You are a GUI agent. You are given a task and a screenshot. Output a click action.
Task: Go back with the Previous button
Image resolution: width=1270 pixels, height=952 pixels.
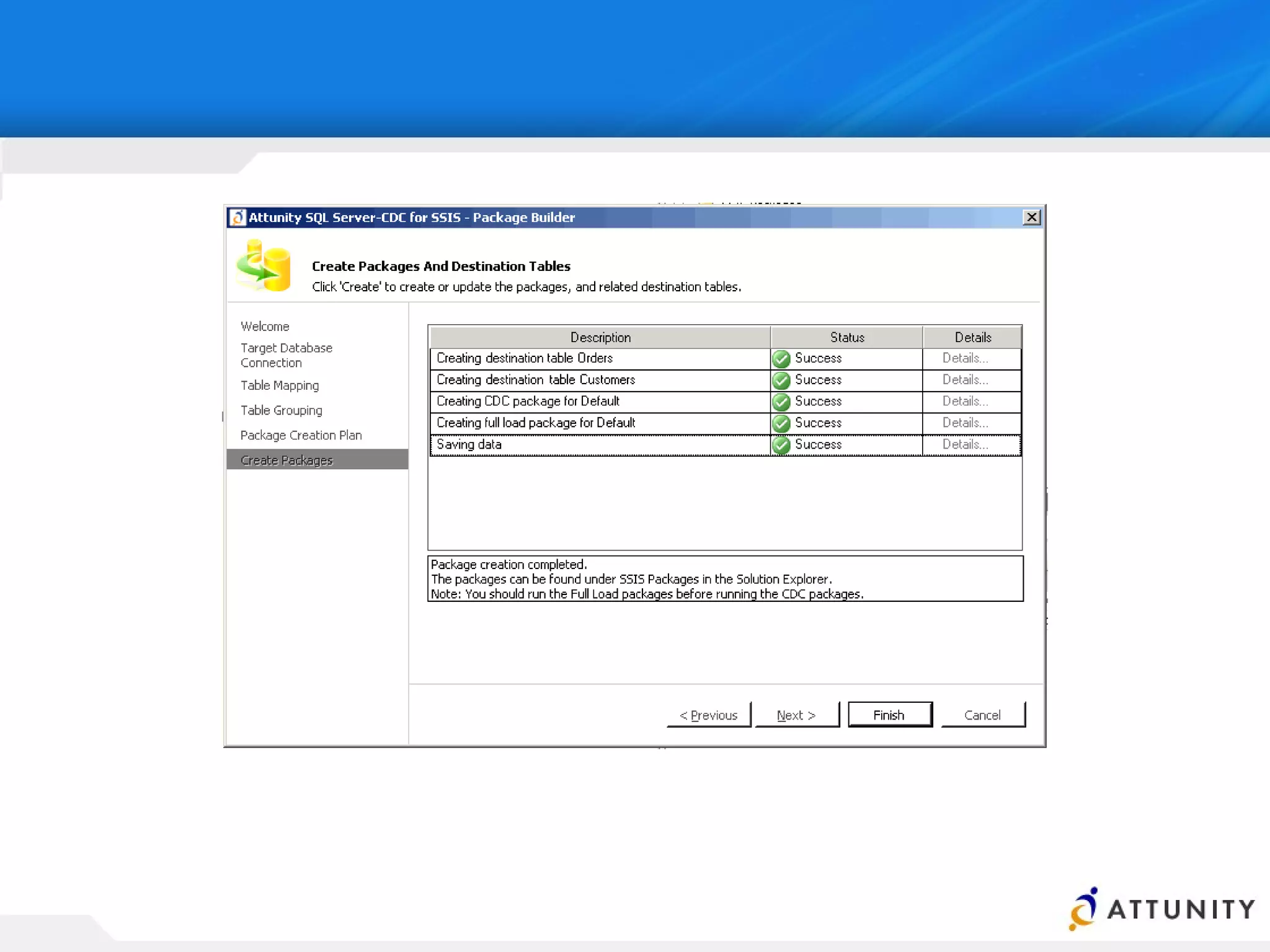point(709,715)
